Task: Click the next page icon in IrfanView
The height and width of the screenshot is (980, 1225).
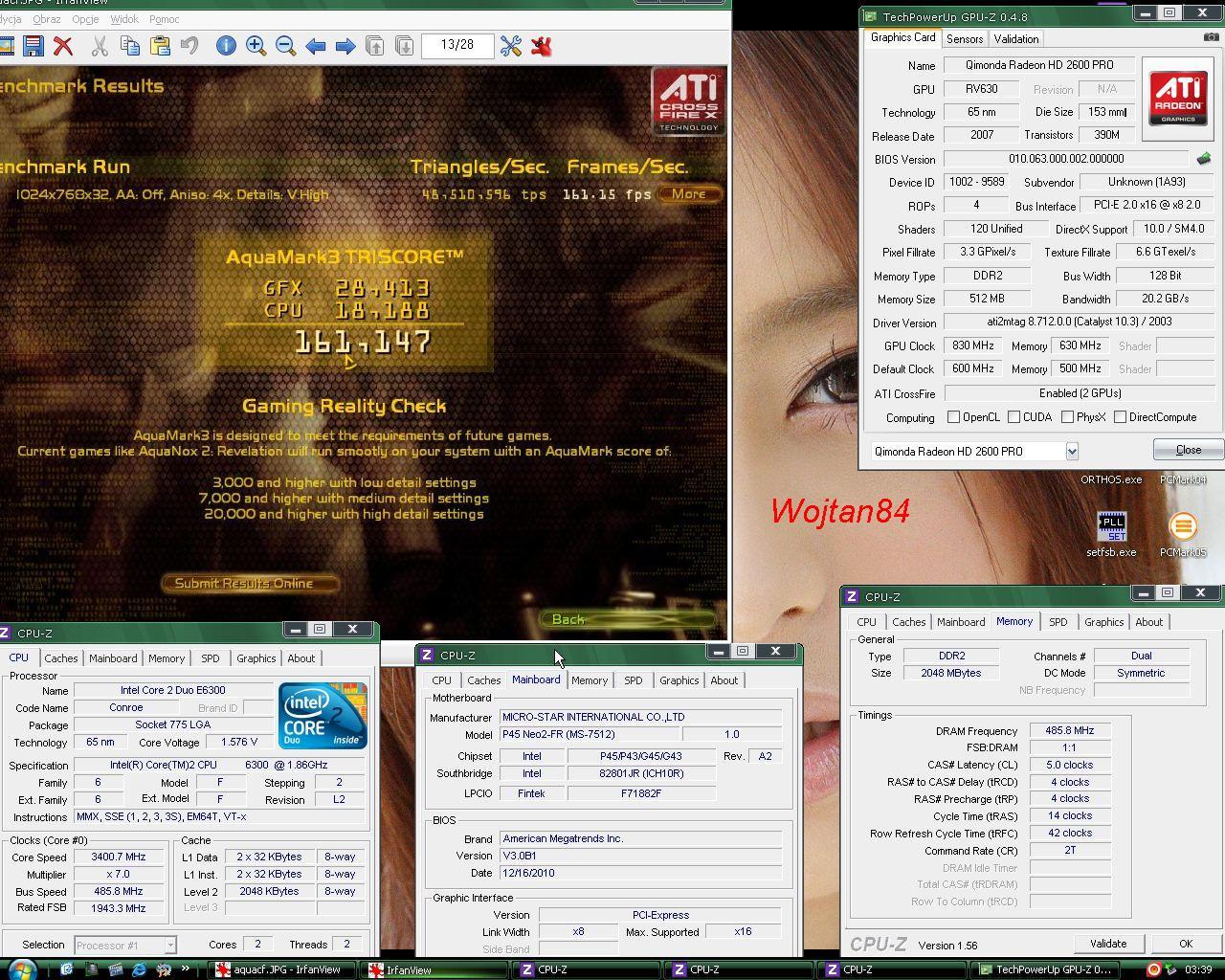Action: click(x=405, y=46)
